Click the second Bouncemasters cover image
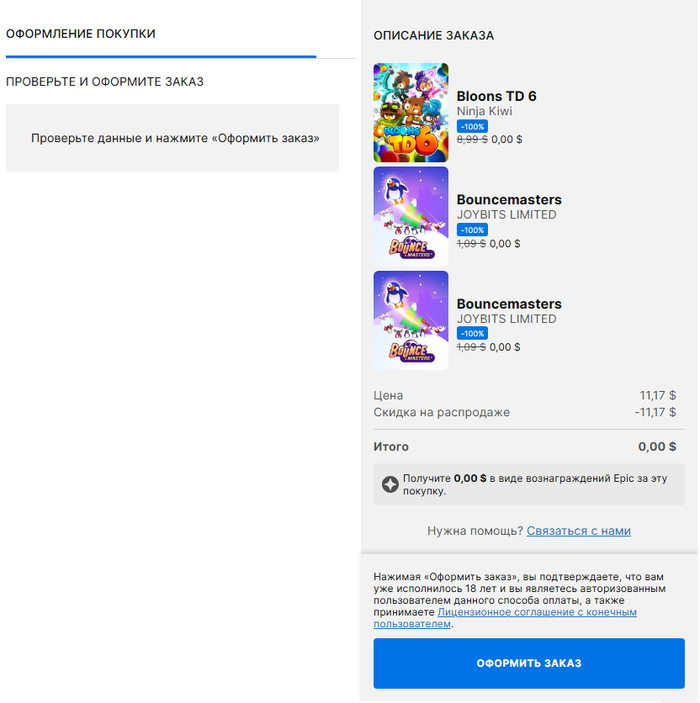700x703 pixels. tap(410, 320)
